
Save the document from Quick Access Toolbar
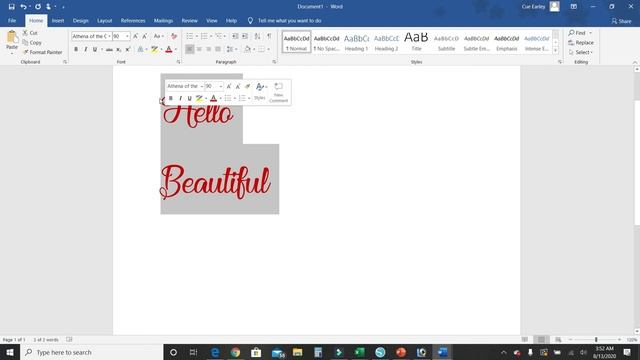click(11, 7)
